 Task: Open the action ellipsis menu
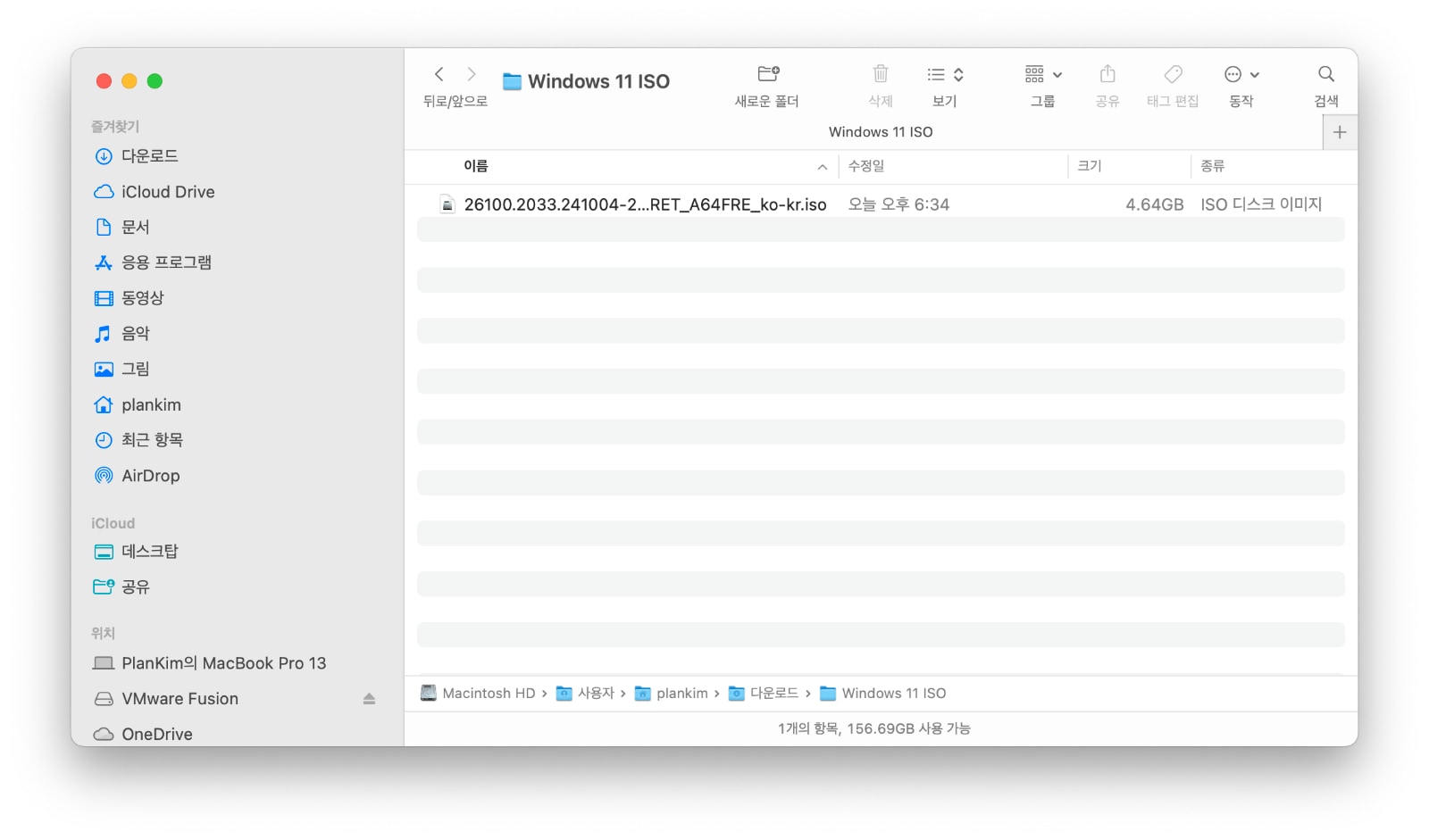pyautogui.click(x=1241, y=74)
